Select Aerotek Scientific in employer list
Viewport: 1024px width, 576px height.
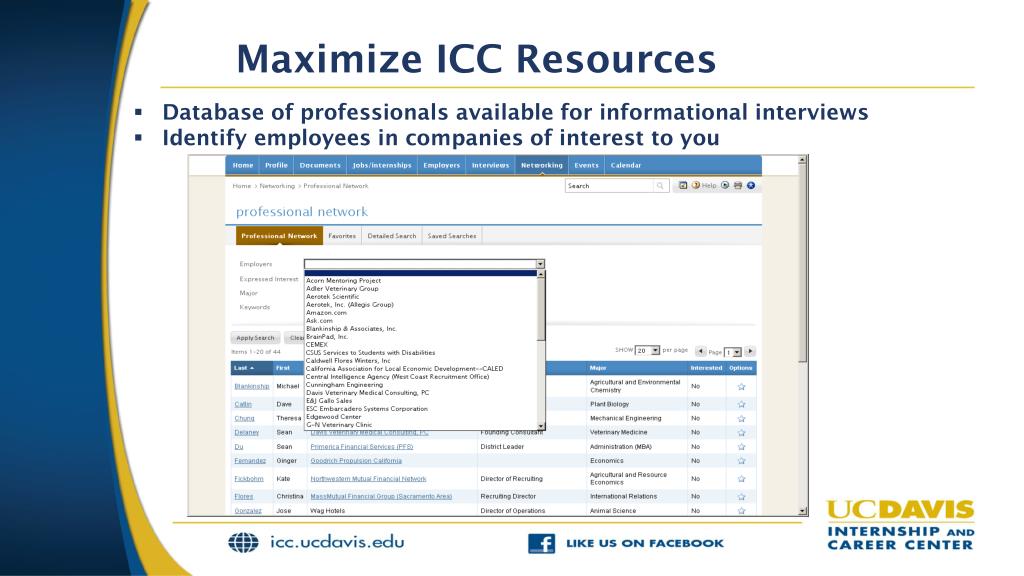(332, 296)
